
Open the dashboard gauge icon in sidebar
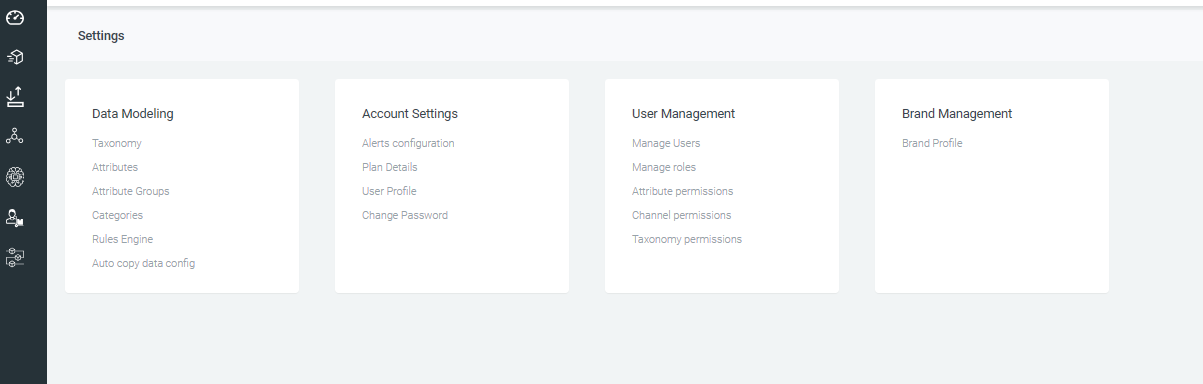[x=15, y=18]
